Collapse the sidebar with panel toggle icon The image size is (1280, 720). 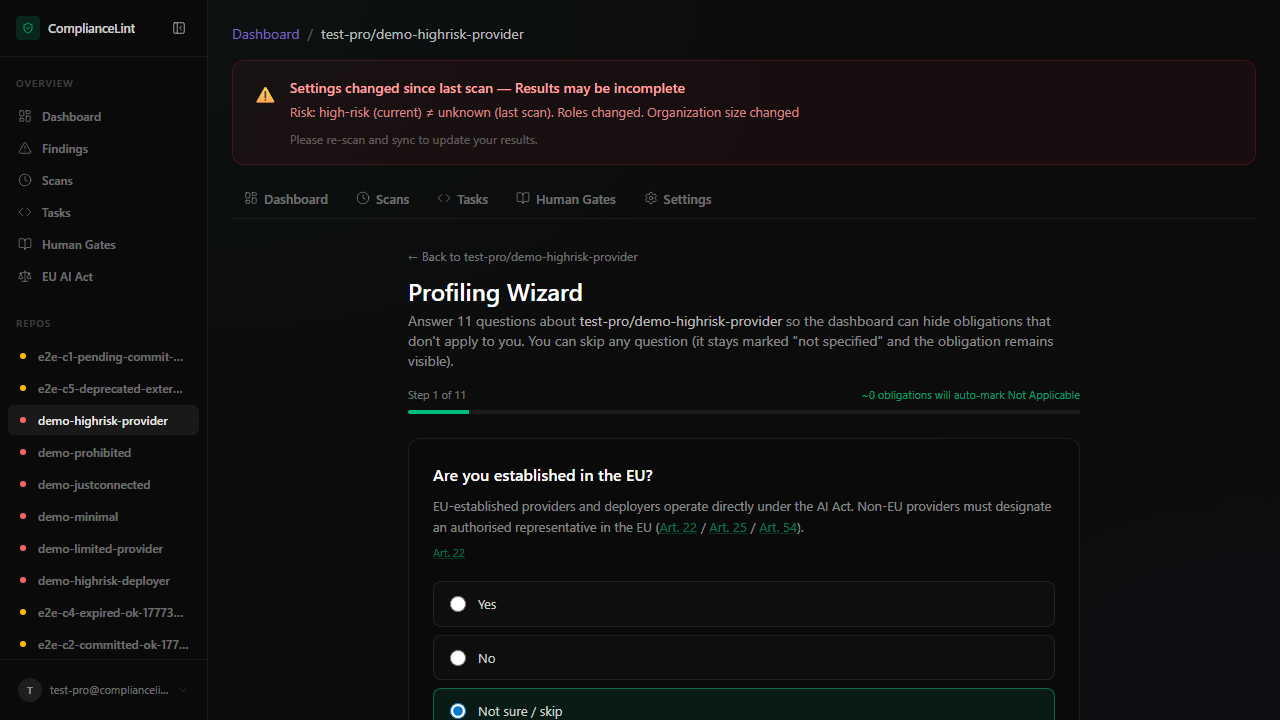click(179, 28)
